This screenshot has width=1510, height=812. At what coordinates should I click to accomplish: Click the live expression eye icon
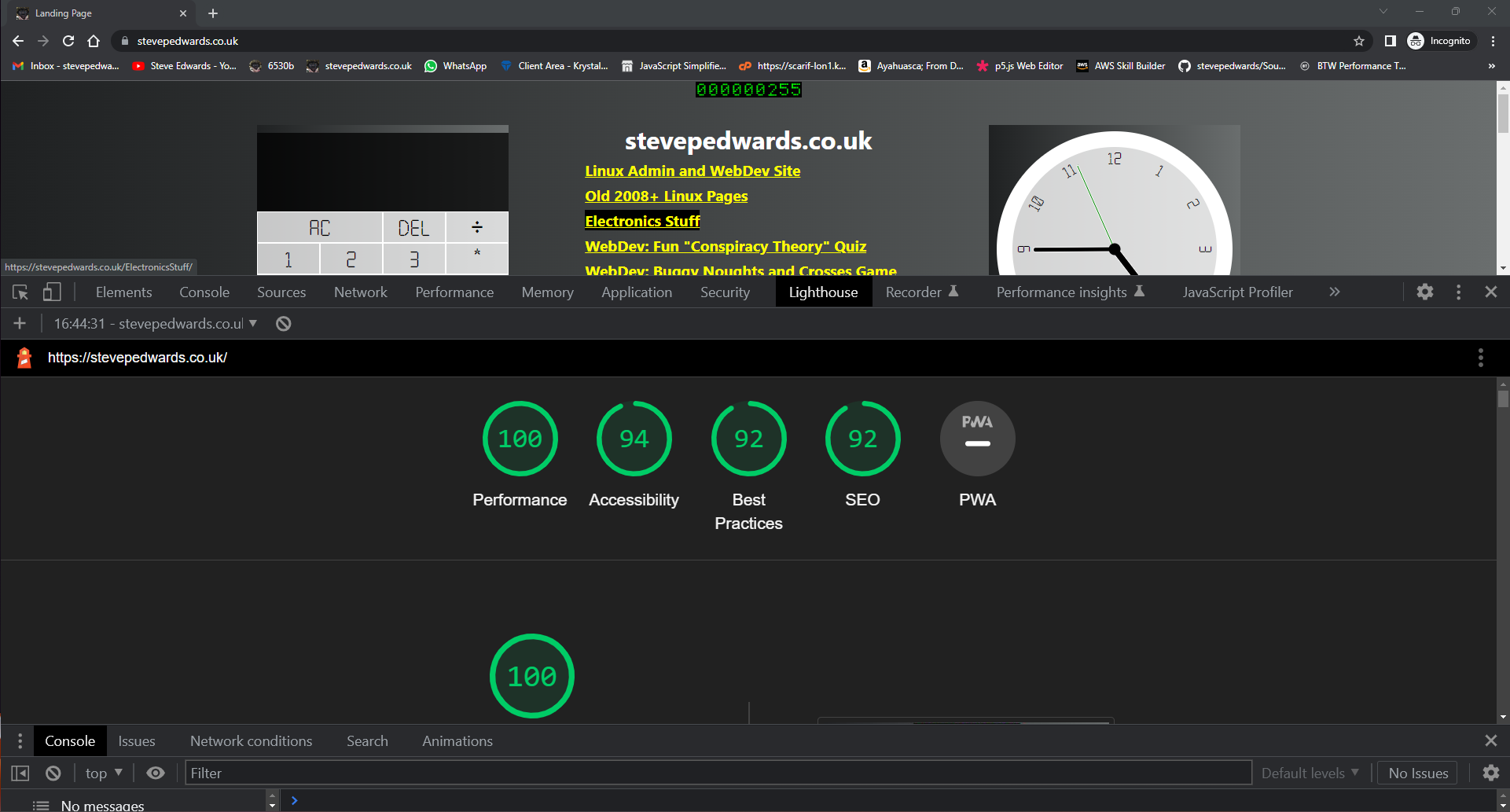coord(156,773)
